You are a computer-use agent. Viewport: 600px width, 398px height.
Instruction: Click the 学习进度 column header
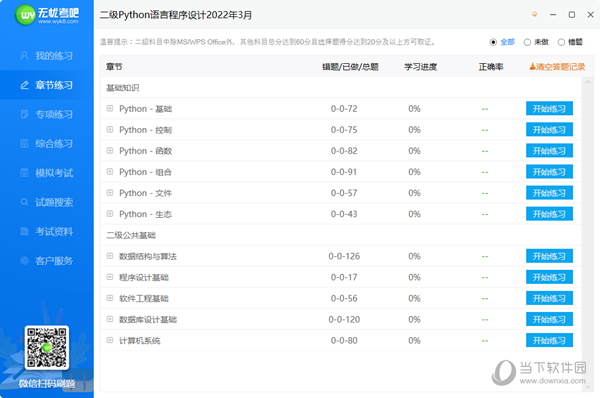coord(421,67)
